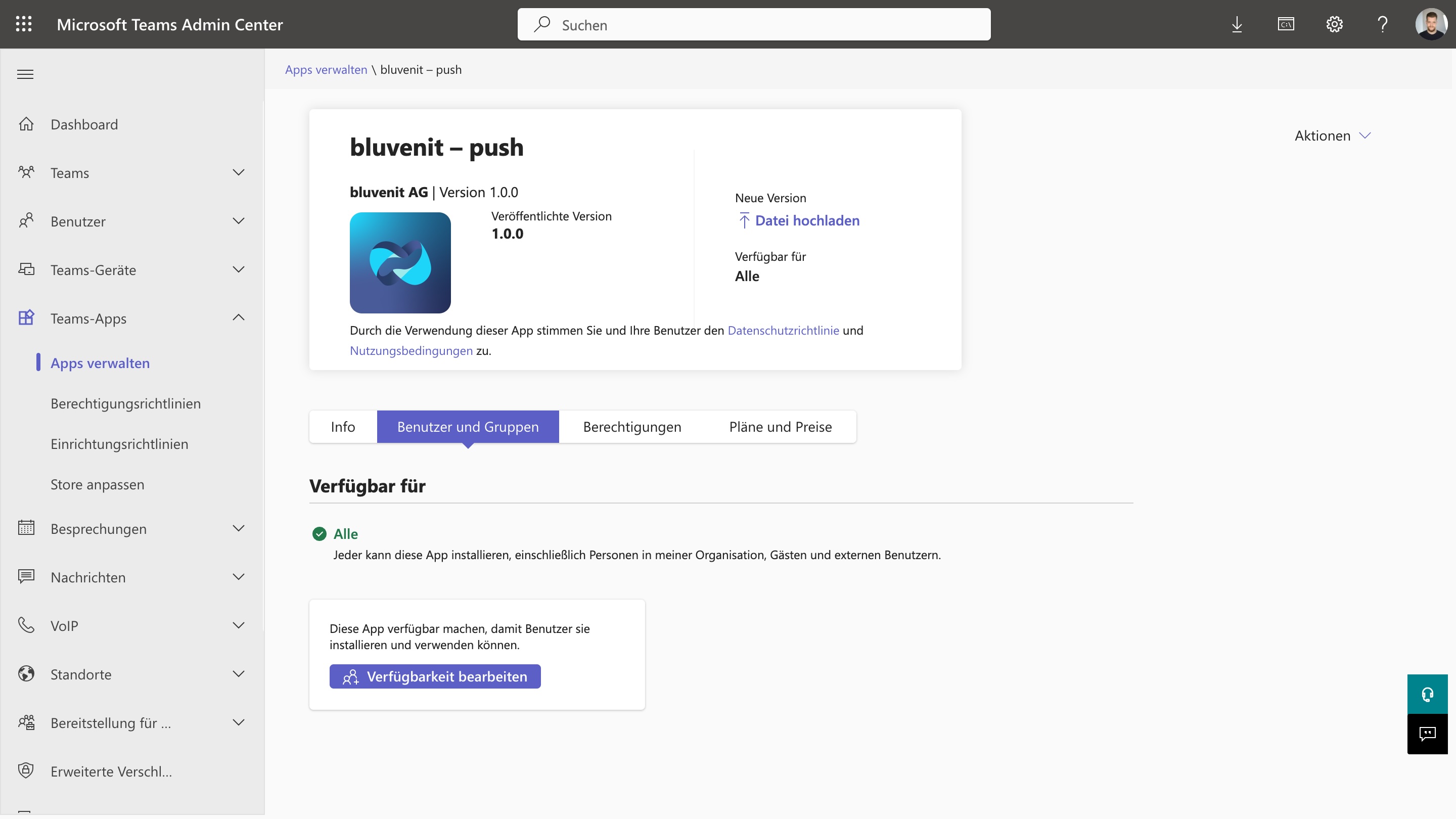
Task: Click the Benutzer users icon
Action: click(x=26, y=221)
